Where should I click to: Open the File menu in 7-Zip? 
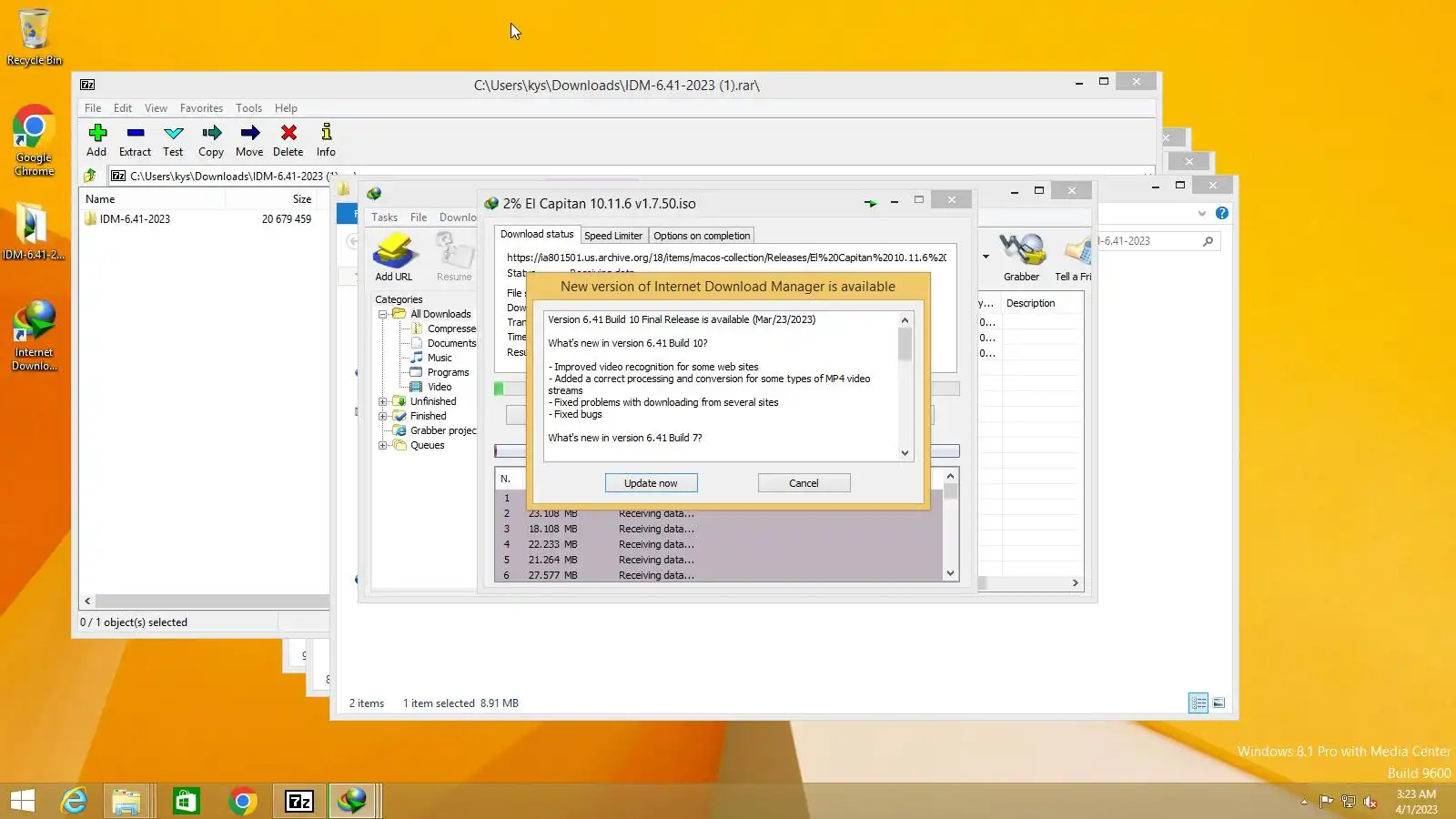click(x=93, y=107)
